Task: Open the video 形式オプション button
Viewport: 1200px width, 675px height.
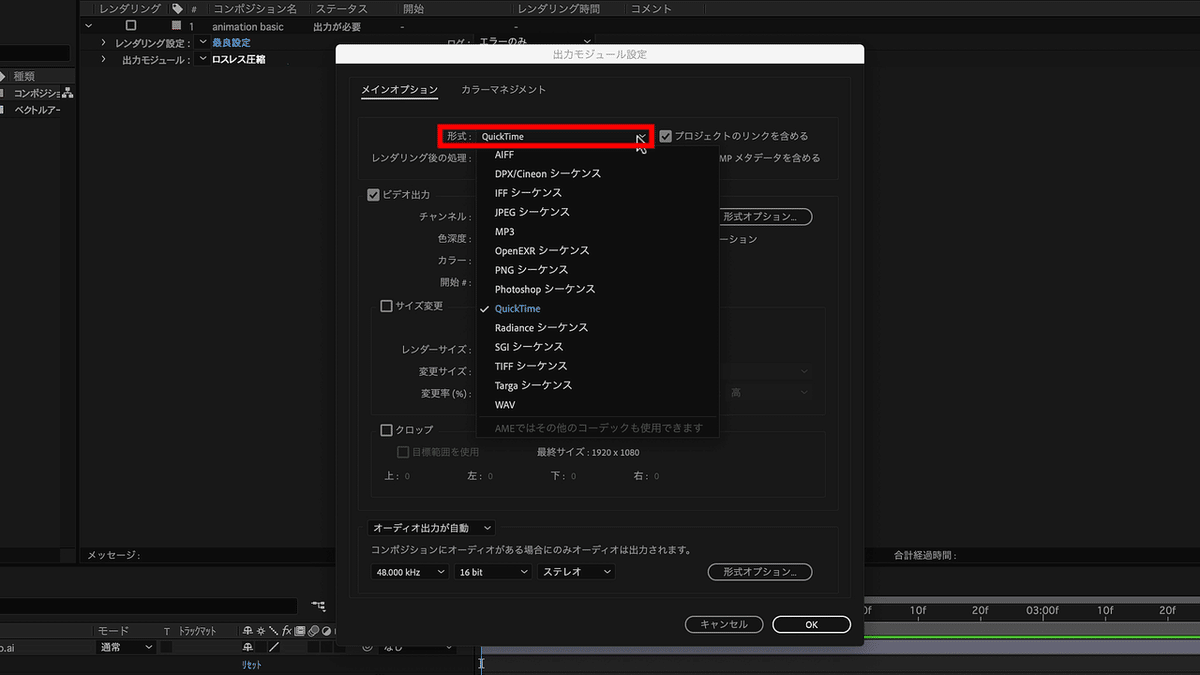Action: click(765, 216)
